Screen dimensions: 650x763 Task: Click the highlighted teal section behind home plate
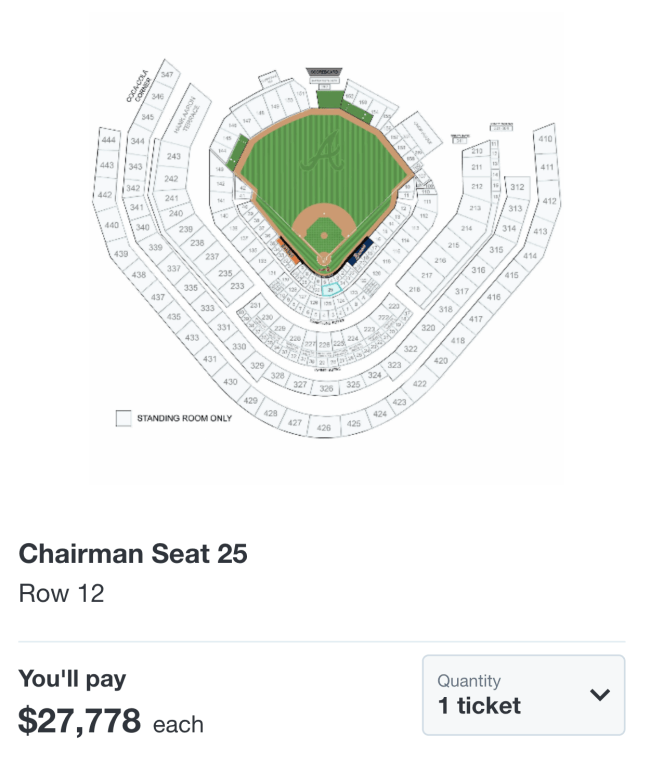[x=329, y=289]
